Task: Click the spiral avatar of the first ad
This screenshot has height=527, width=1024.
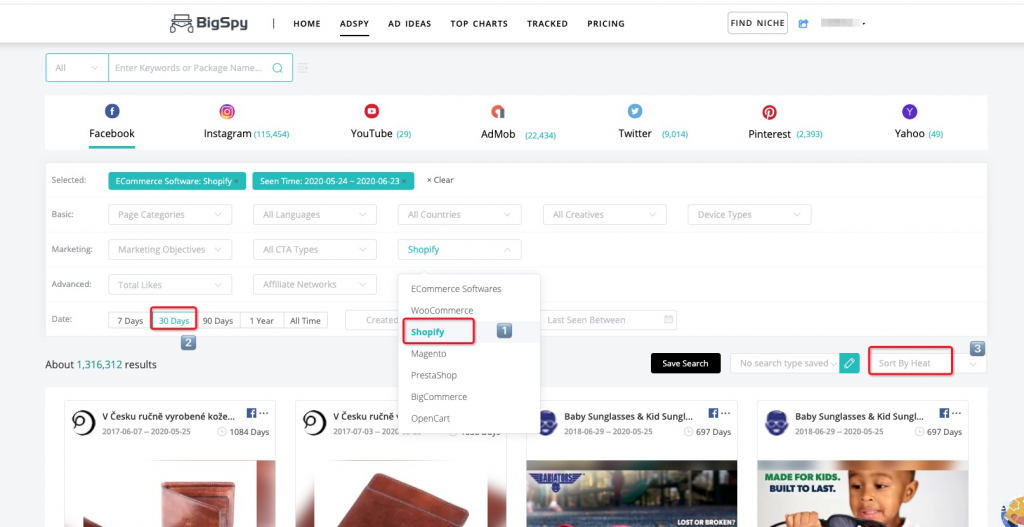Action: coord(84,423)
